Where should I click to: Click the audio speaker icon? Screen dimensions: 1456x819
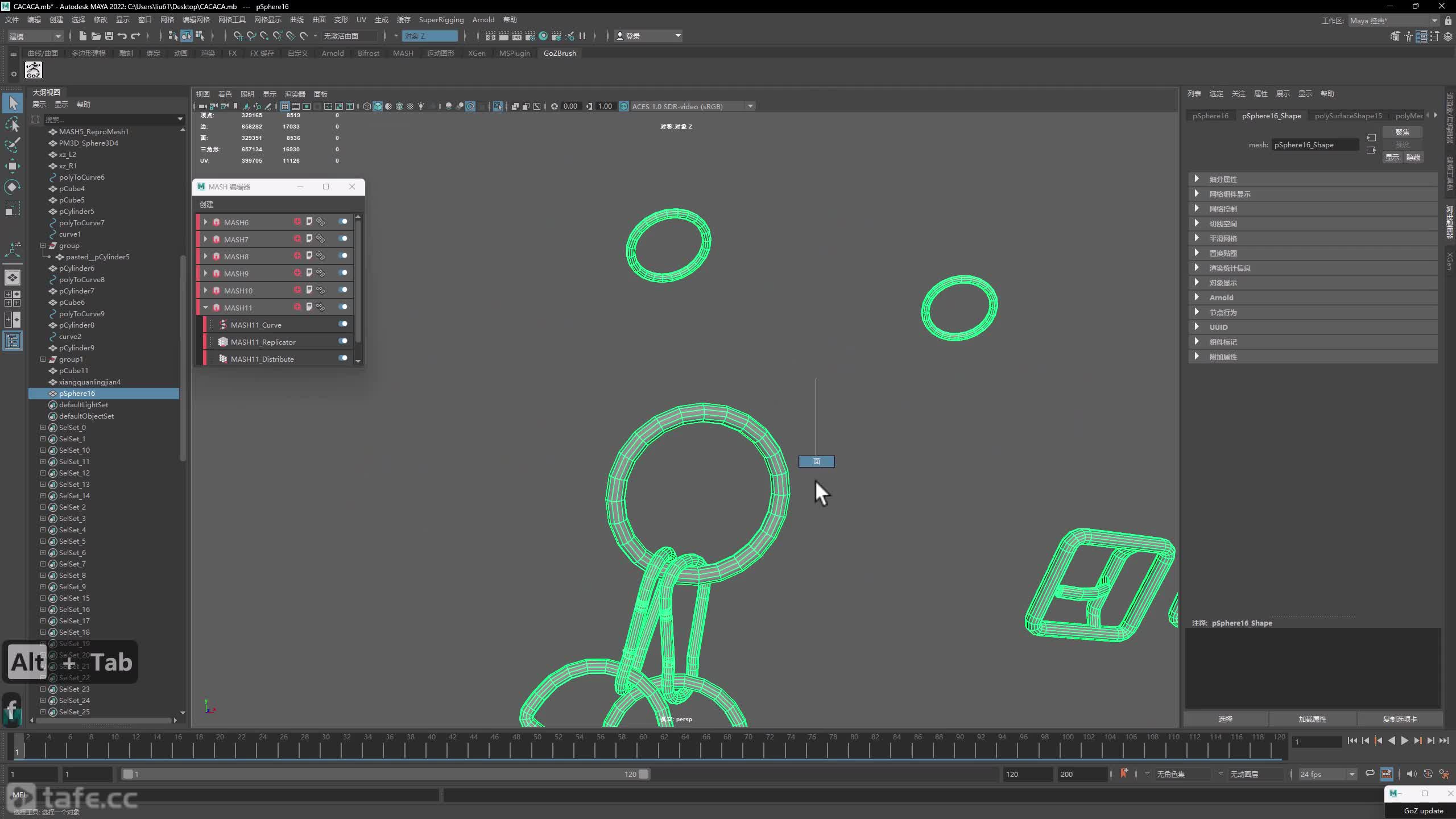(x=1411, y=774)
